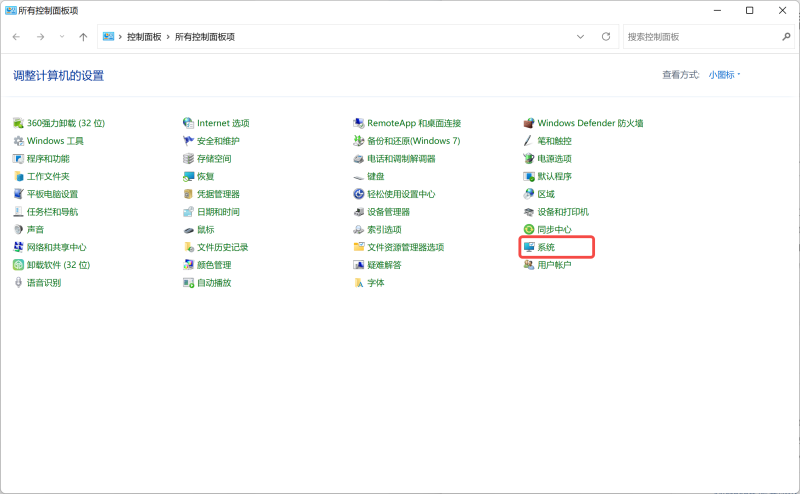800x494 pixels.
Task: Open the 凭据管理器 icon
Action: tap(188, 194)
